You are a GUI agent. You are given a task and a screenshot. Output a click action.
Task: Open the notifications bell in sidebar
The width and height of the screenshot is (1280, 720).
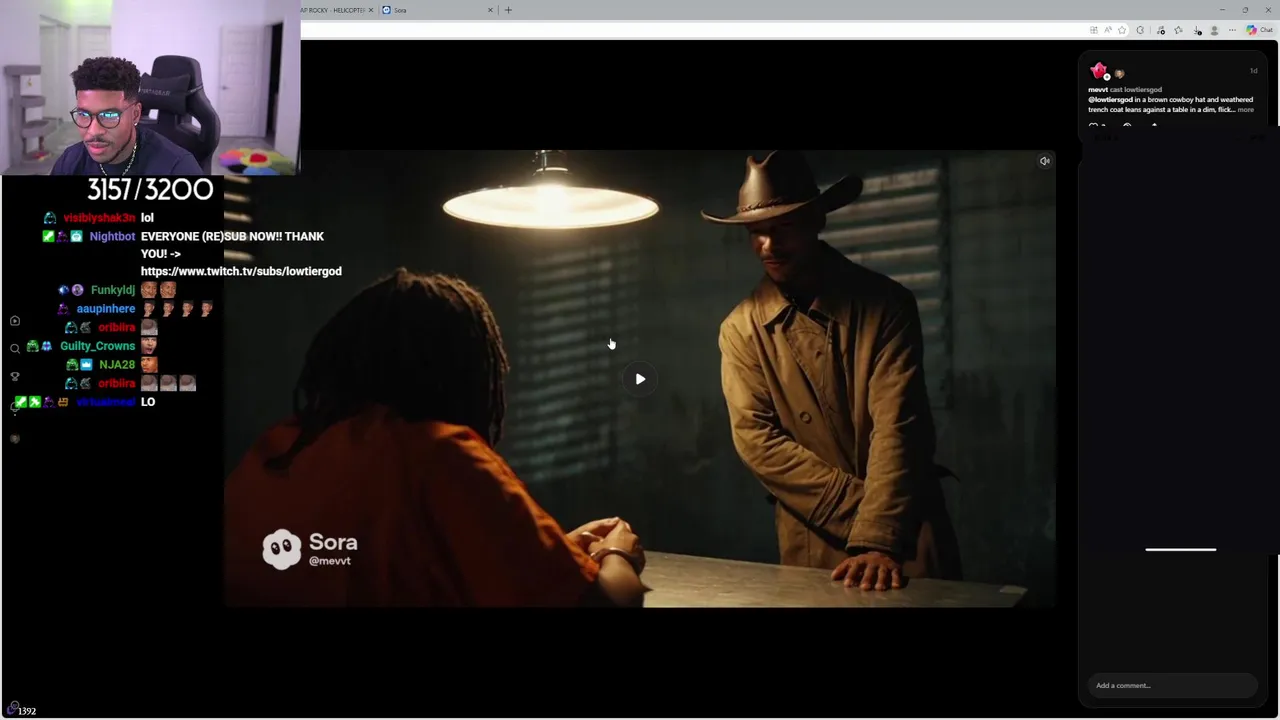click(15, 408)
